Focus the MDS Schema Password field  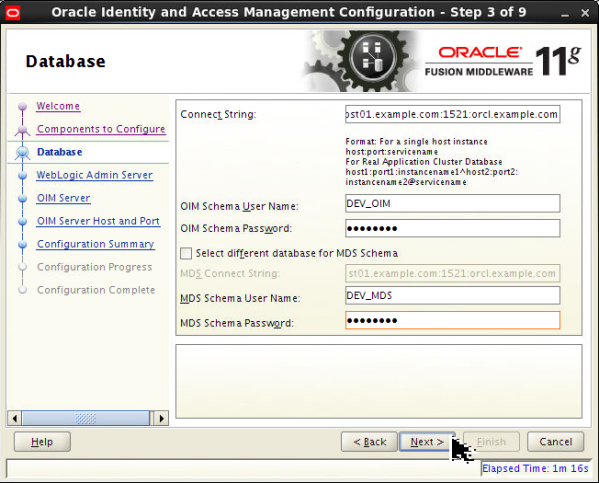click(x=452, y=320)
